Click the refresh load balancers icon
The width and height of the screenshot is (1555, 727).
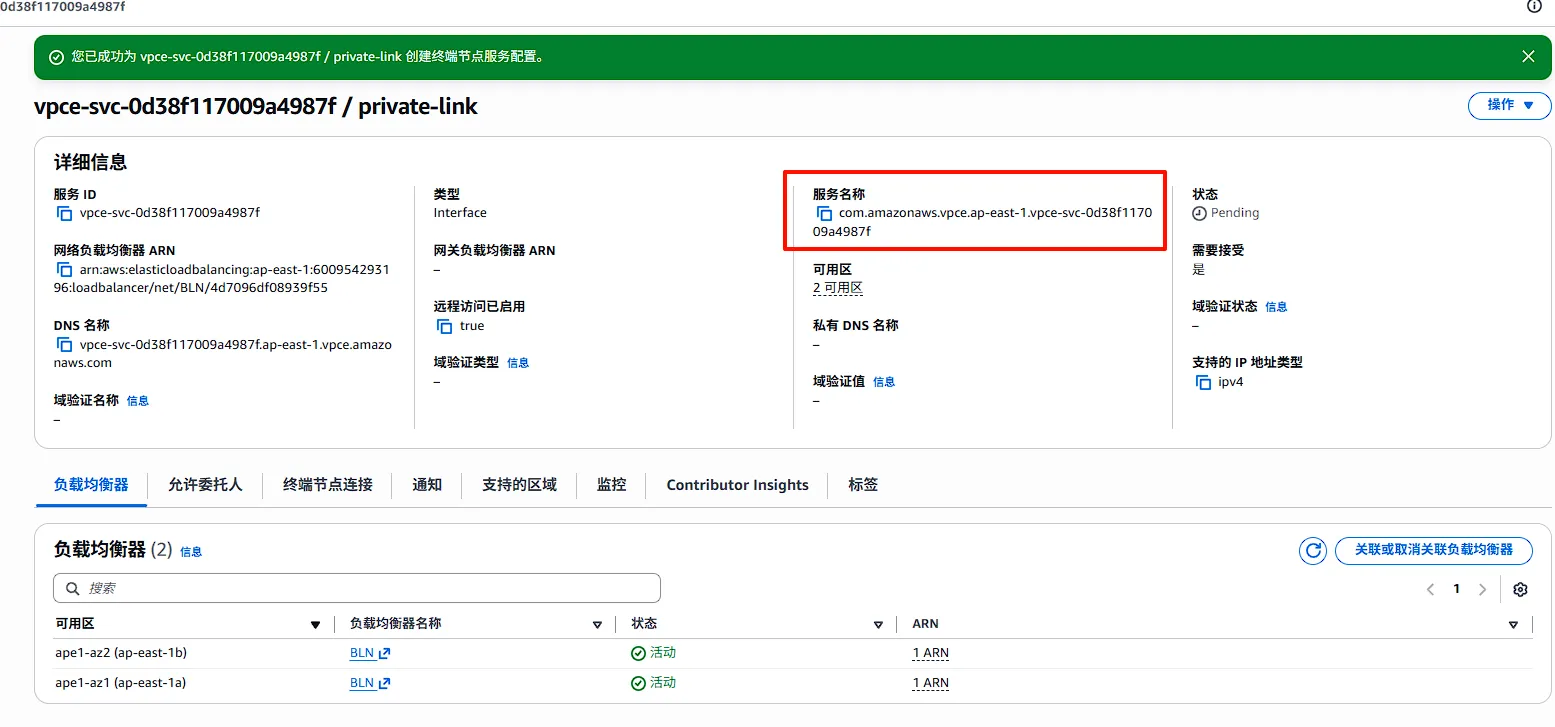(x=1312, y=550)
